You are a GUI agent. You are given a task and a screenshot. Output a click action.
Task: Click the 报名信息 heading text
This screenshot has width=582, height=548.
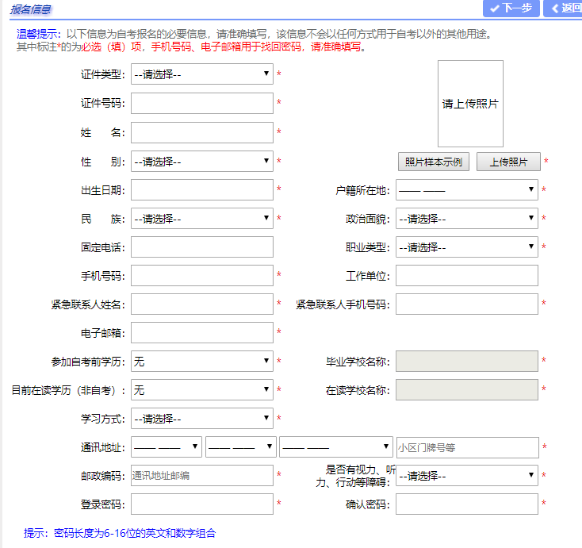click(x=30, y=9)
